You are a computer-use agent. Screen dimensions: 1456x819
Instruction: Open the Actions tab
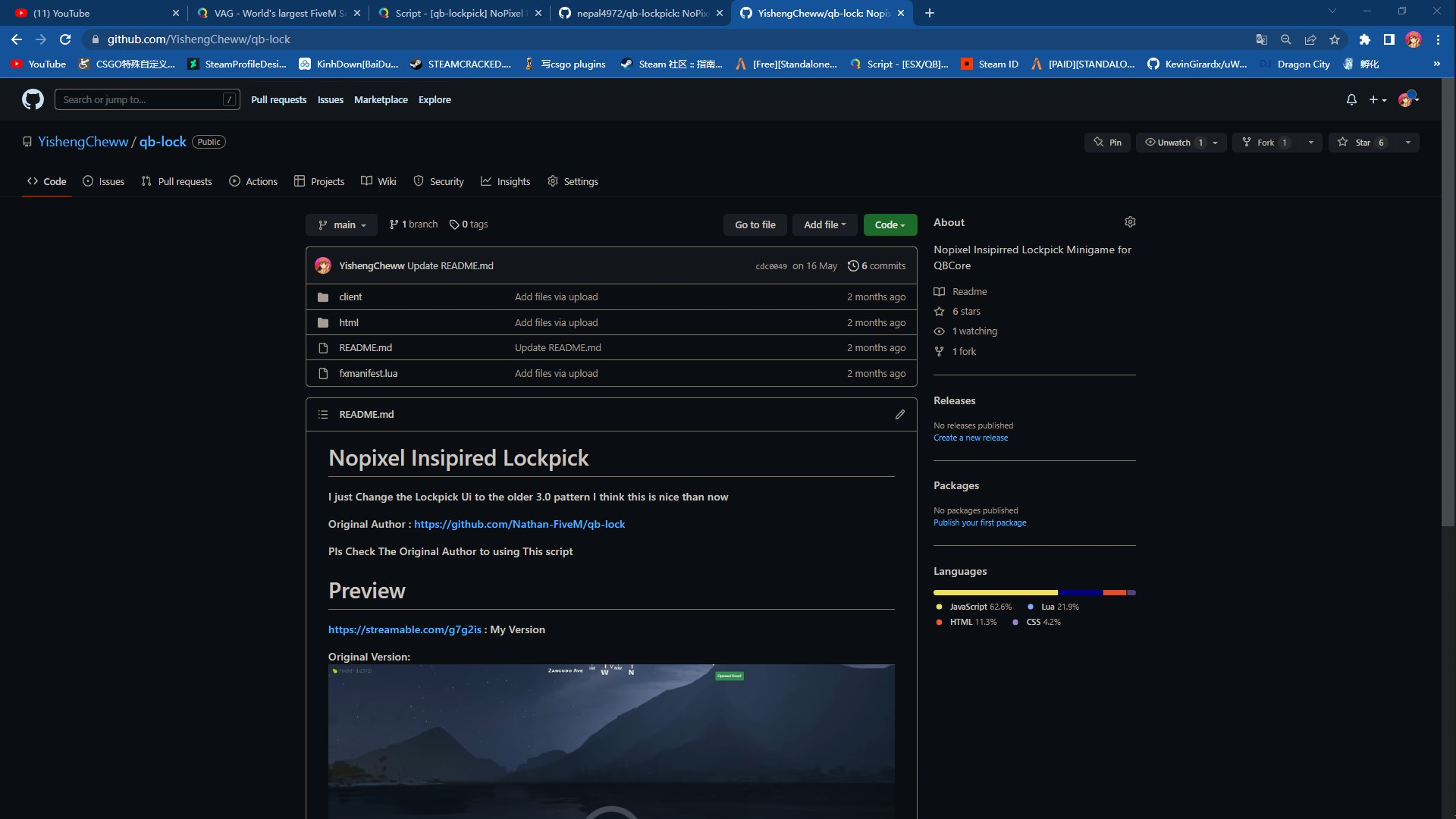(253, 181)
